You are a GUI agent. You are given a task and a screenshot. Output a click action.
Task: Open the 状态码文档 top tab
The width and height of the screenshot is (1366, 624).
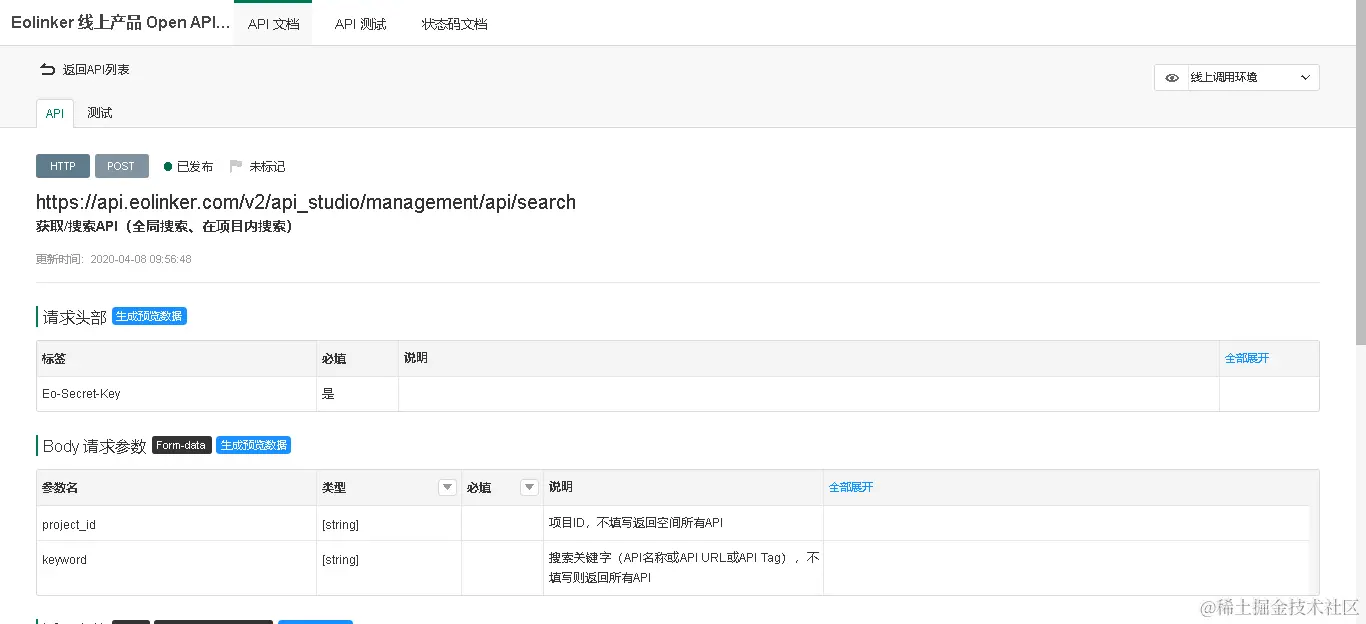pos(454,23)
